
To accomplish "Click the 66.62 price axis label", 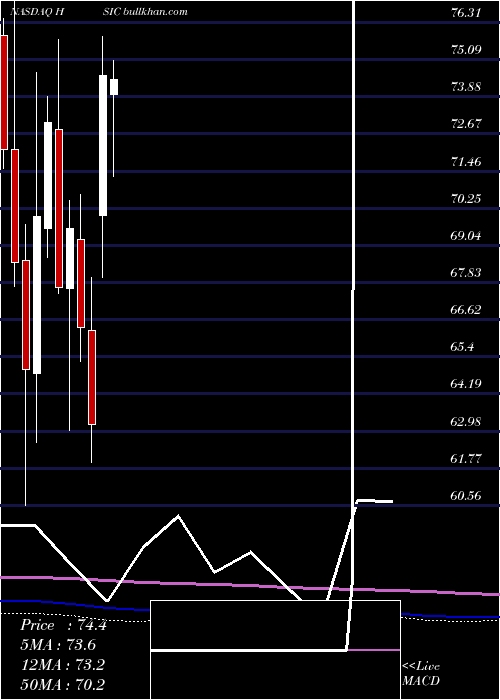I will [x=466, y=309].
